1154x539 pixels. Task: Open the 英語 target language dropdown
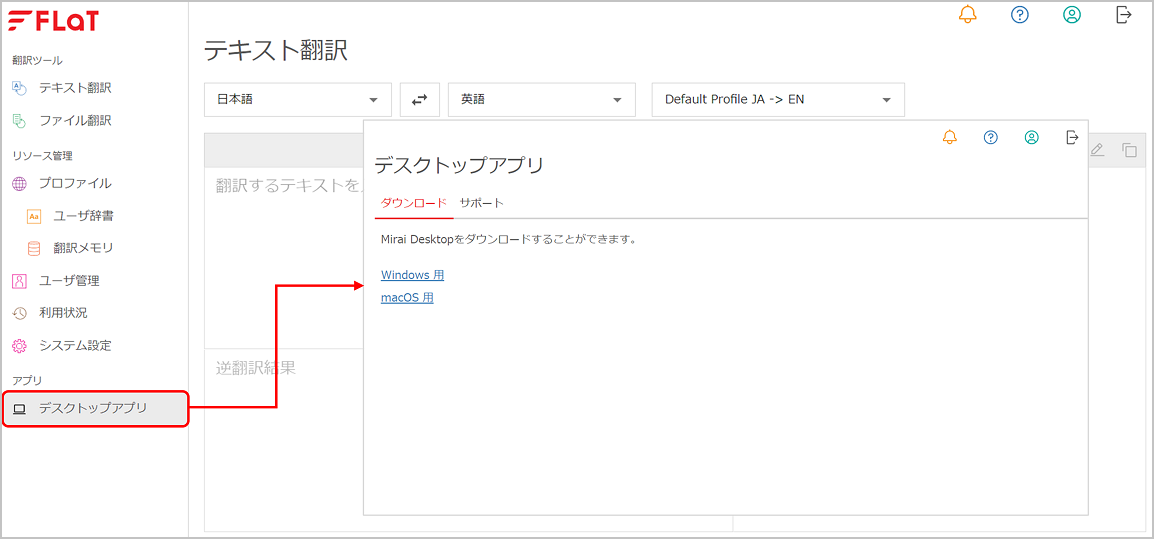click(x=542, y=99)
